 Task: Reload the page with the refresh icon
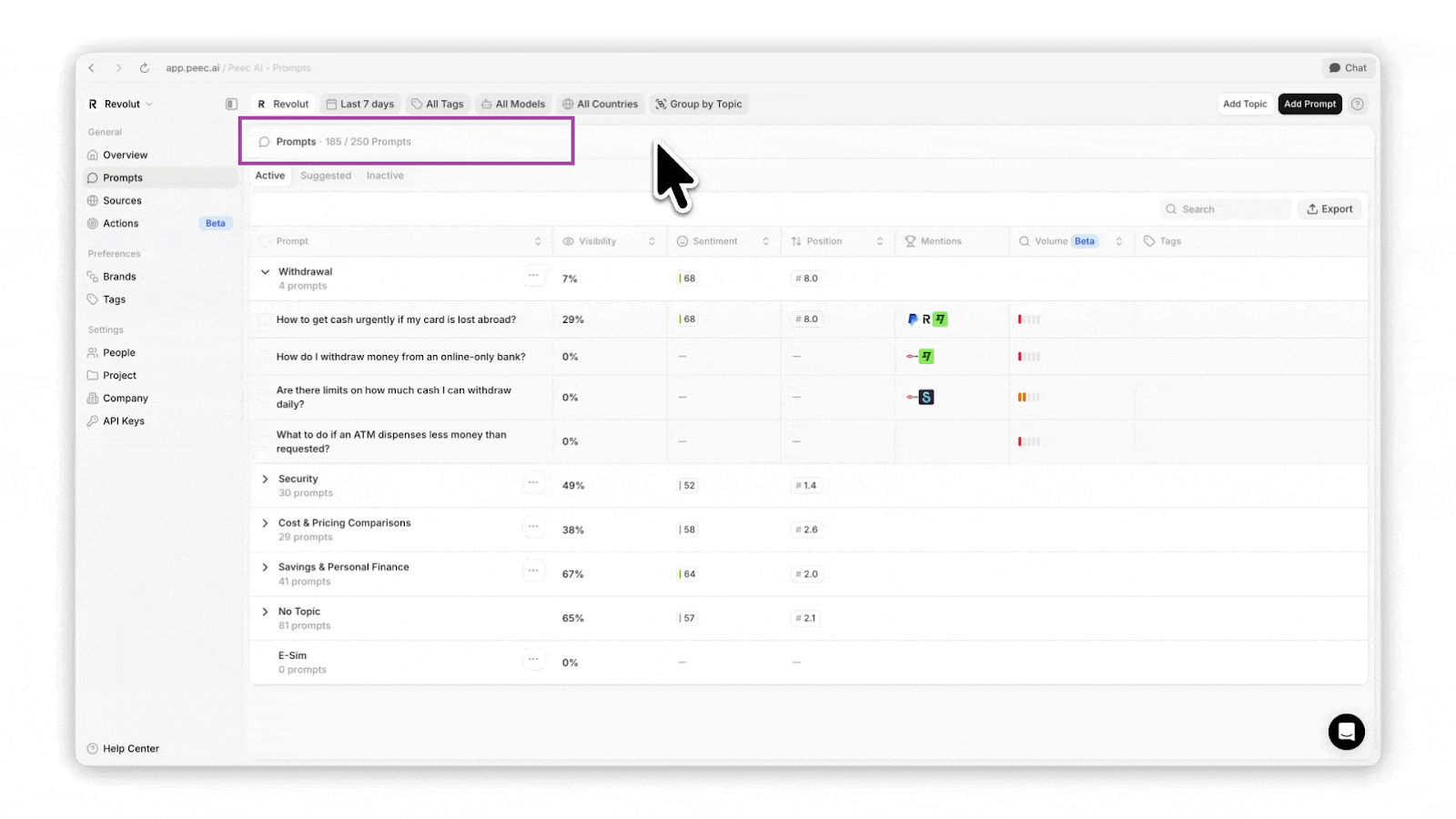(x=145, y=68)
